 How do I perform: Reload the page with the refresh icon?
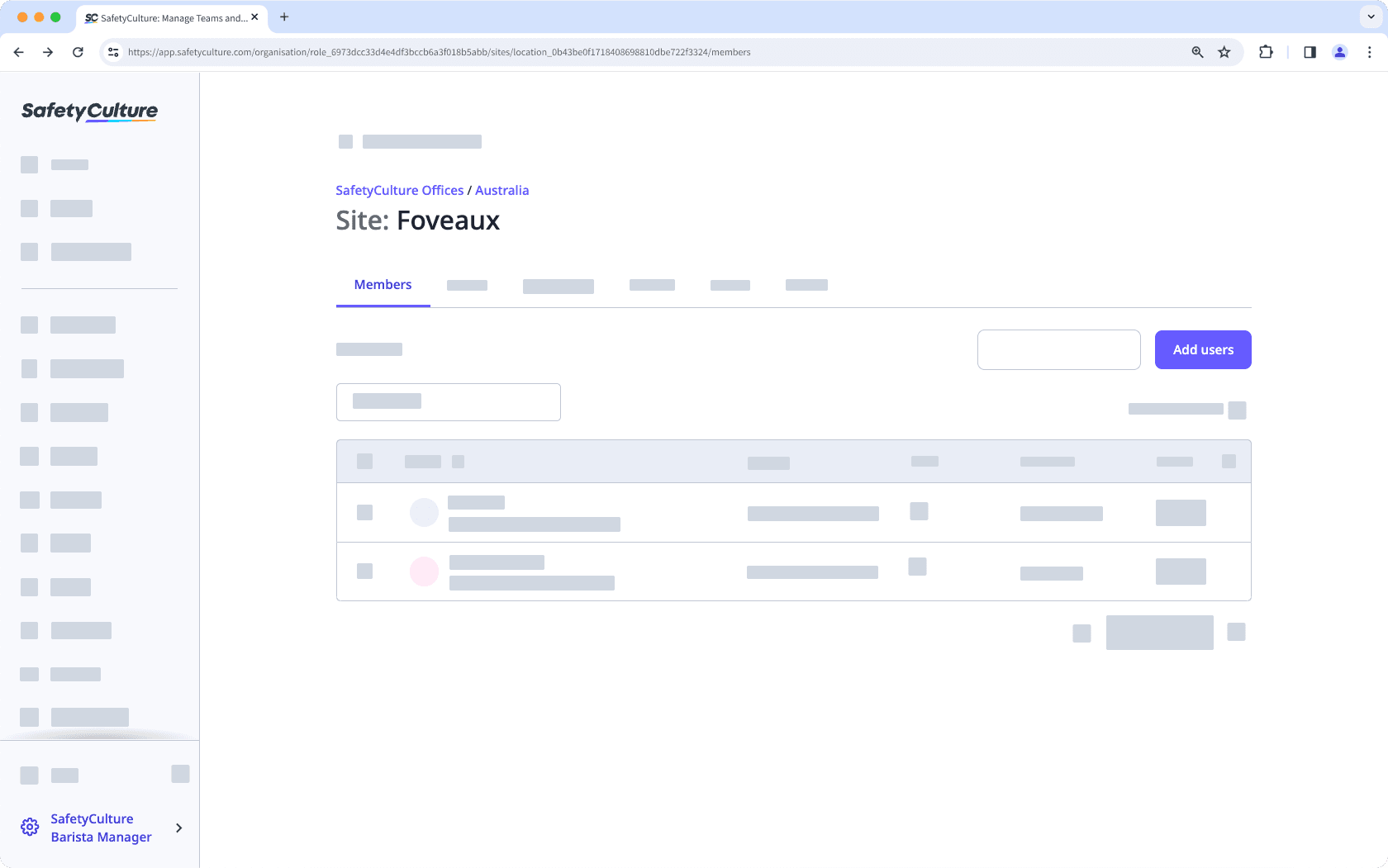[78, 52]
